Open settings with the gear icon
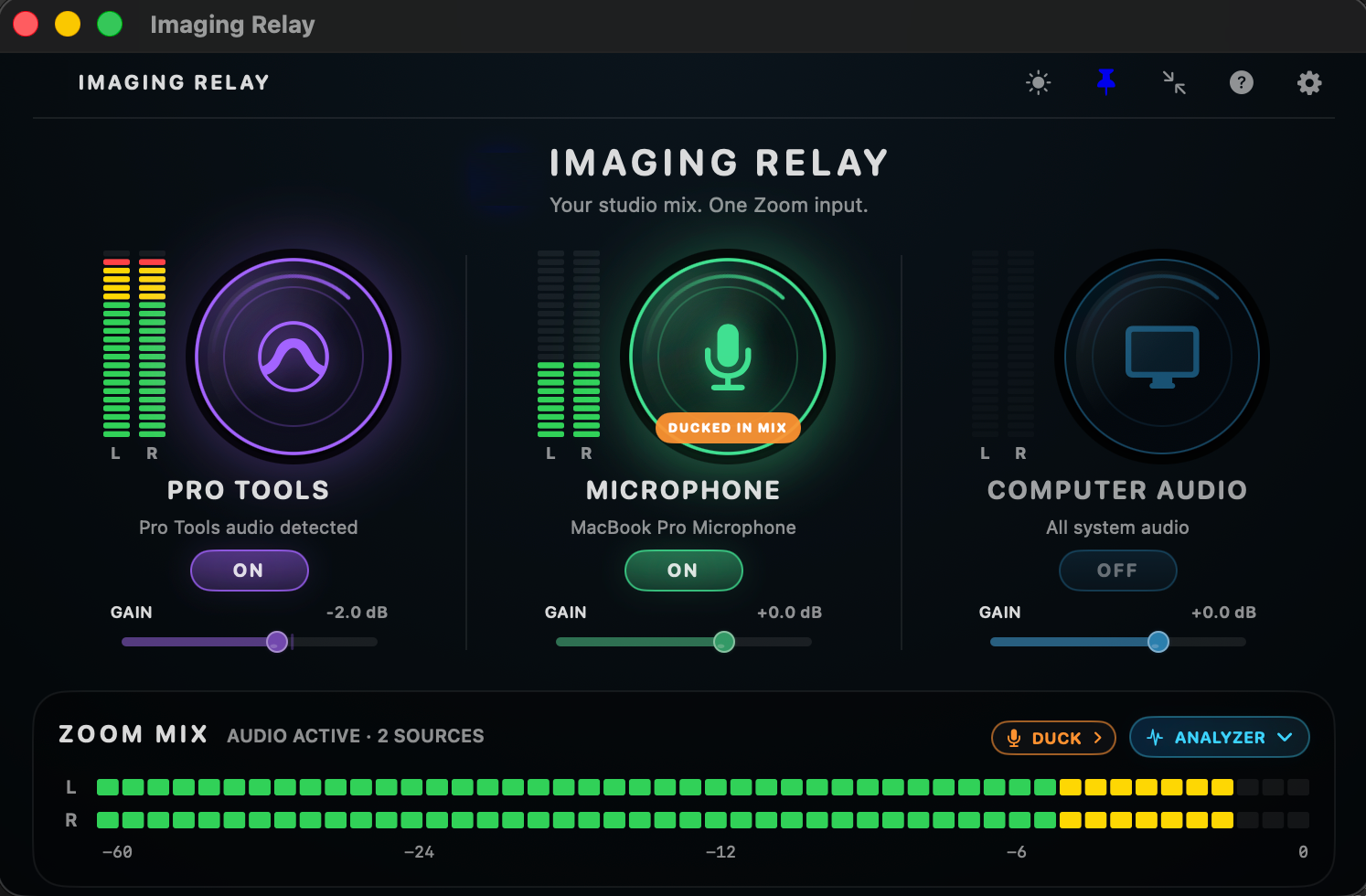The height and width of the screenshot is (896, 1366). click(1309, 83)
